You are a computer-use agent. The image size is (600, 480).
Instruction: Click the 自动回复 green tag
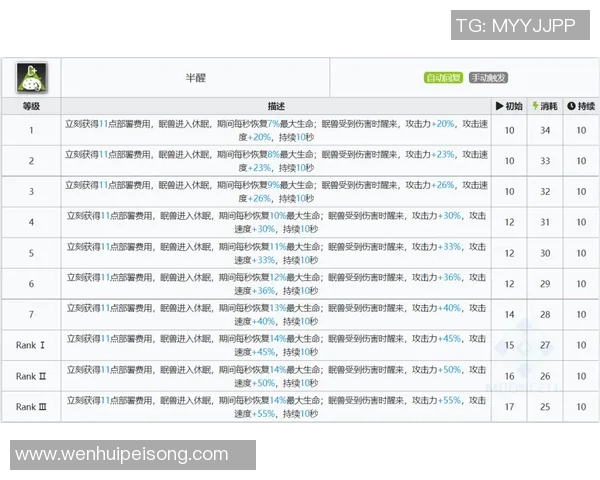pos(443,78)
